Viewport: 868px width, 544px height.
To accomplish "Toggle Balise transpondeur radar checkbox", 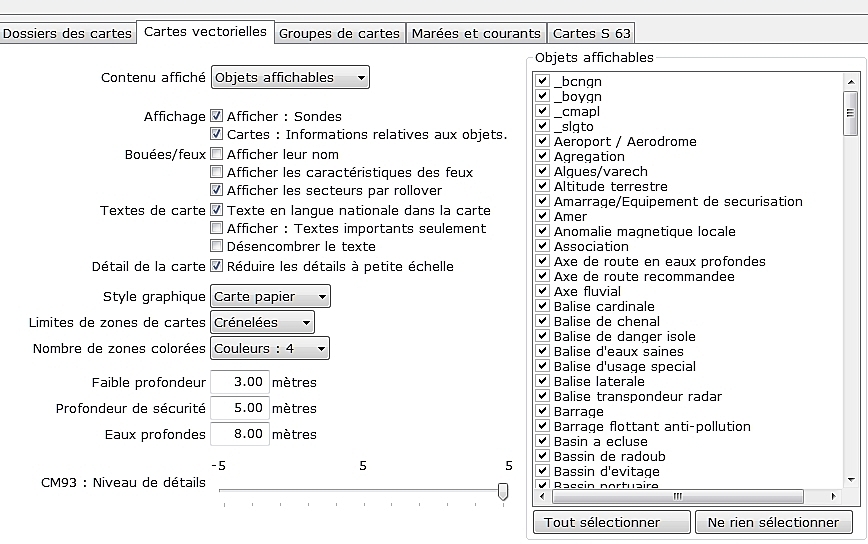I will pyautogui.click(x=542, y=396).
